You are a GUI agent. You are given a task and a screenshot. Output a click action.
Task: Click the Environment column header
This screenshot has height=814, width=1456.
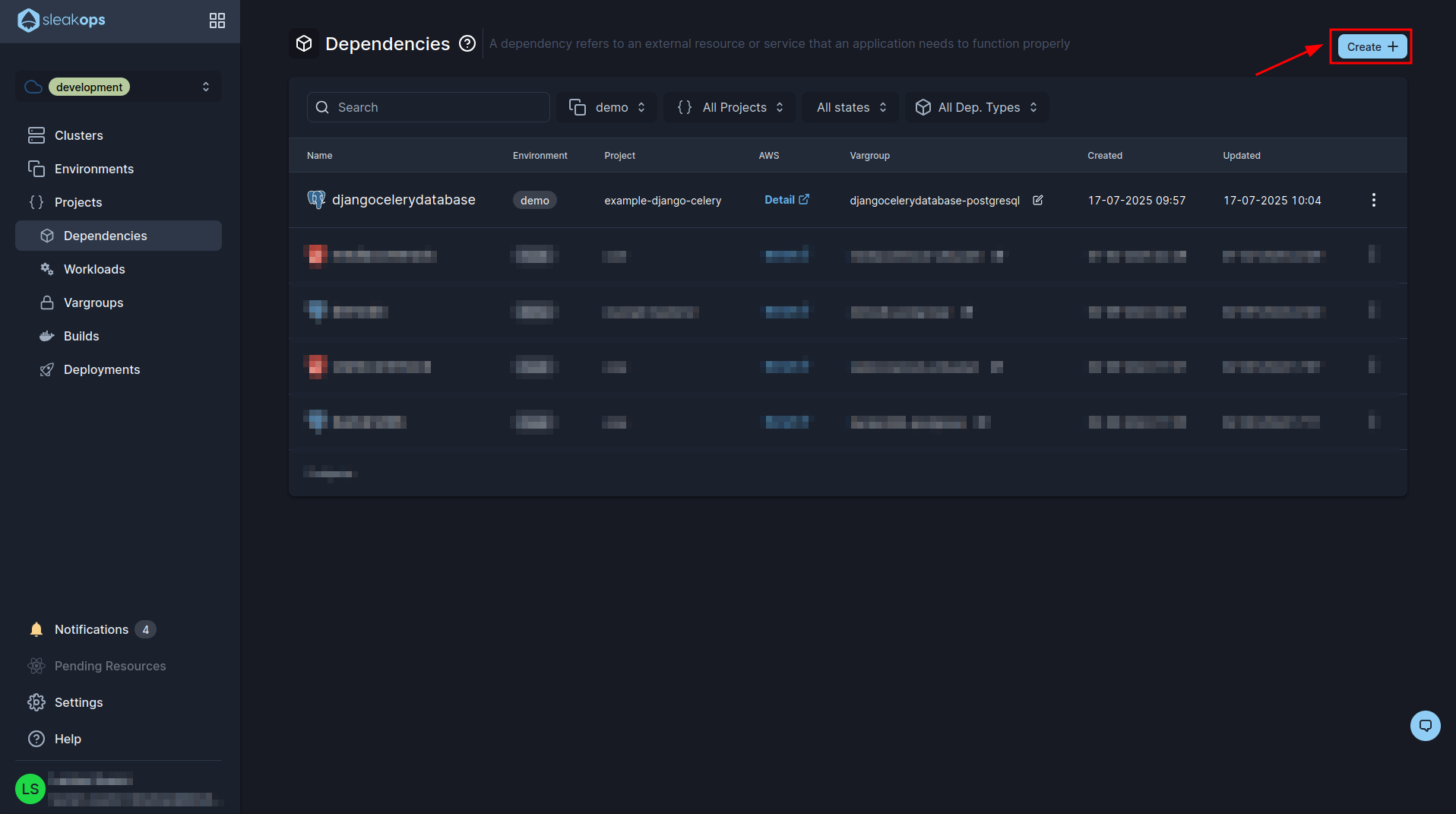540,155
